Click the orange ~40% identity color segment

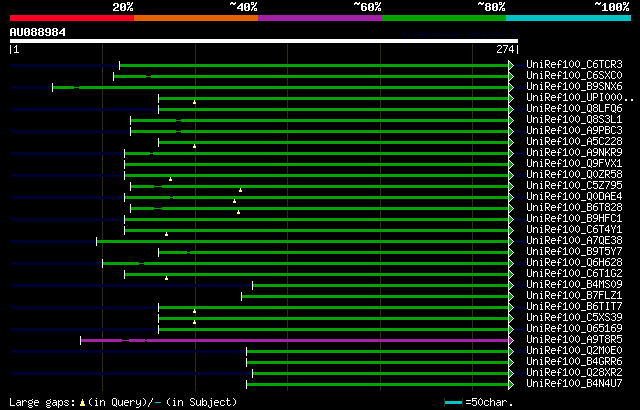(196, 18)
